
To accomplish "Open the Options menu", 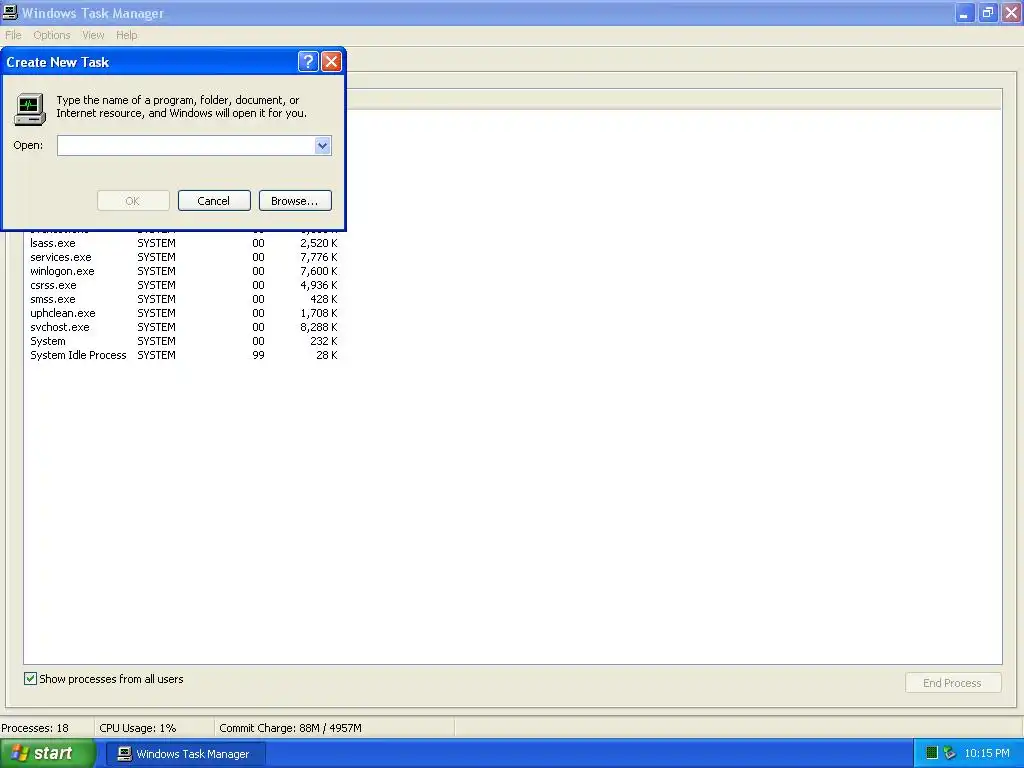I will coord(52,35).
